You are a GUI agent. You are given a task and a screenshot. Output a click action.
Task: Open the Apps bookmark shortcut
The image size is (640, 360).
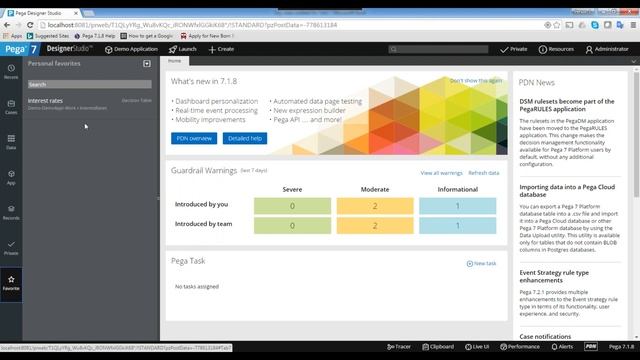tap(13, 36)
